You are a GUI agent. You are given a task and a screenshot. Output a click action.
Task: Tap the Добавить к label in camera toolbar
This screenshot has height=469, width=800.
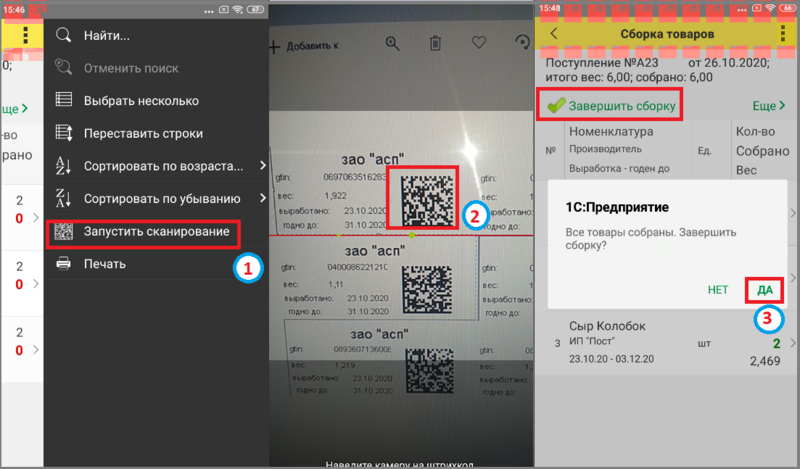tap(312, 46)
